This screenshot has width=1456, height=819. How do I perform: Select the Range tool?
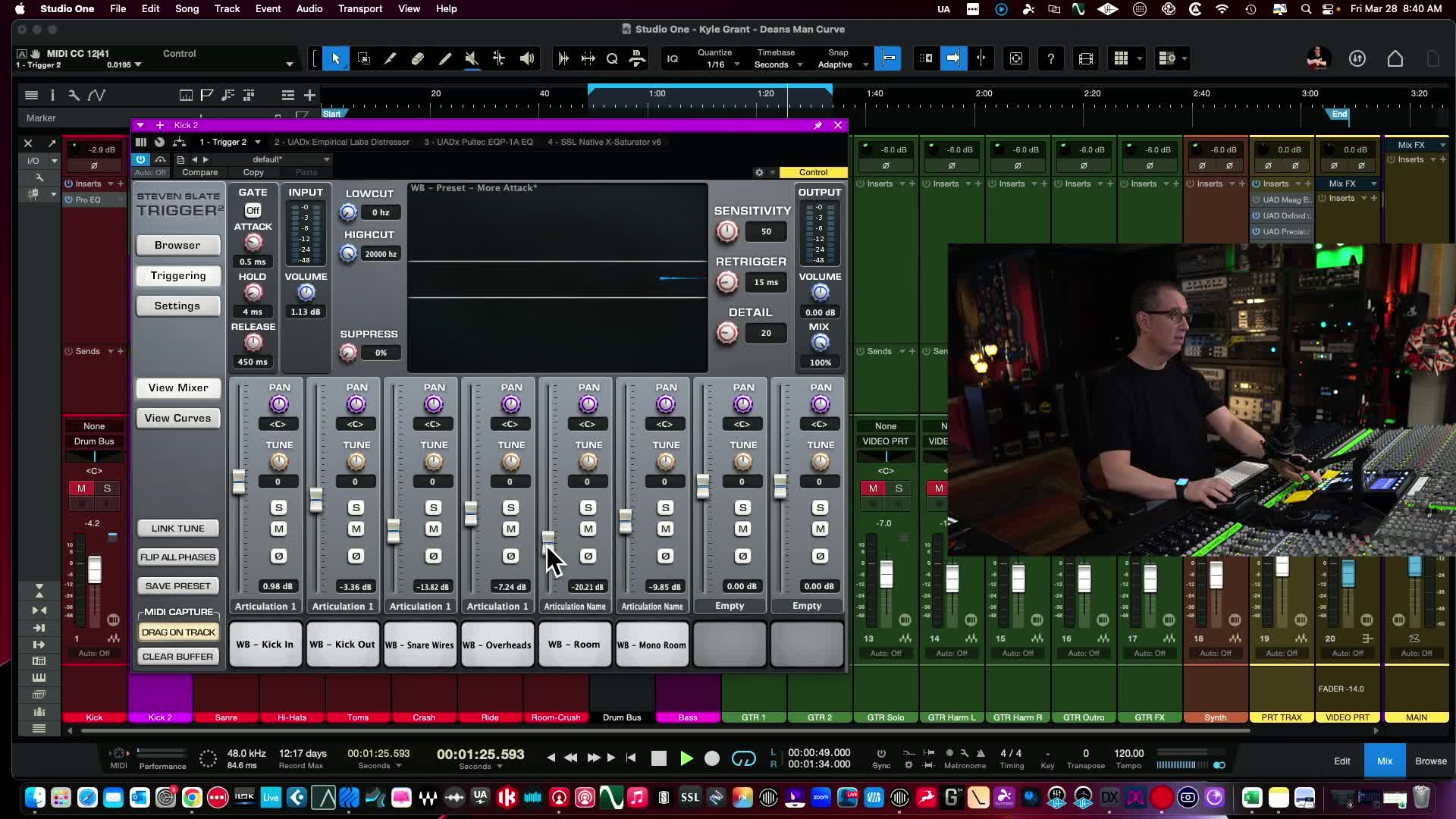click(364, 58)
